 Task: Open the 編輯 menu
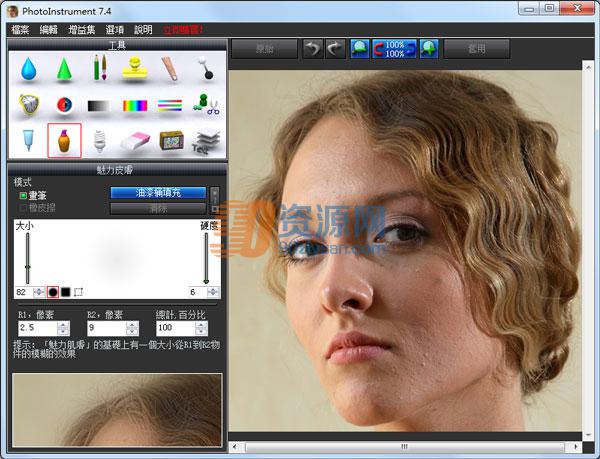point(49,30)
